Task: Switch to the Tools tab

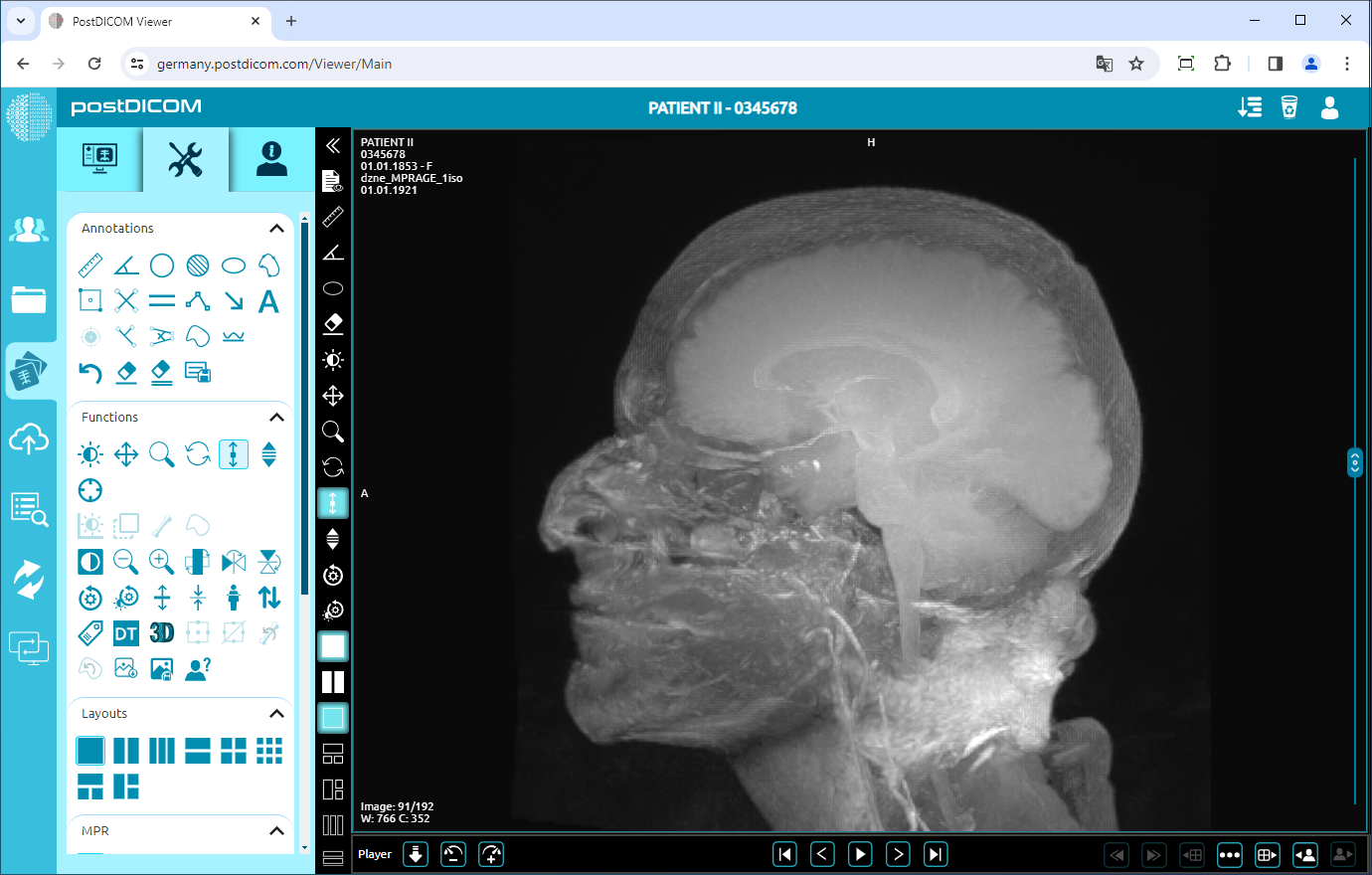Action: click(x=185, y=159)
